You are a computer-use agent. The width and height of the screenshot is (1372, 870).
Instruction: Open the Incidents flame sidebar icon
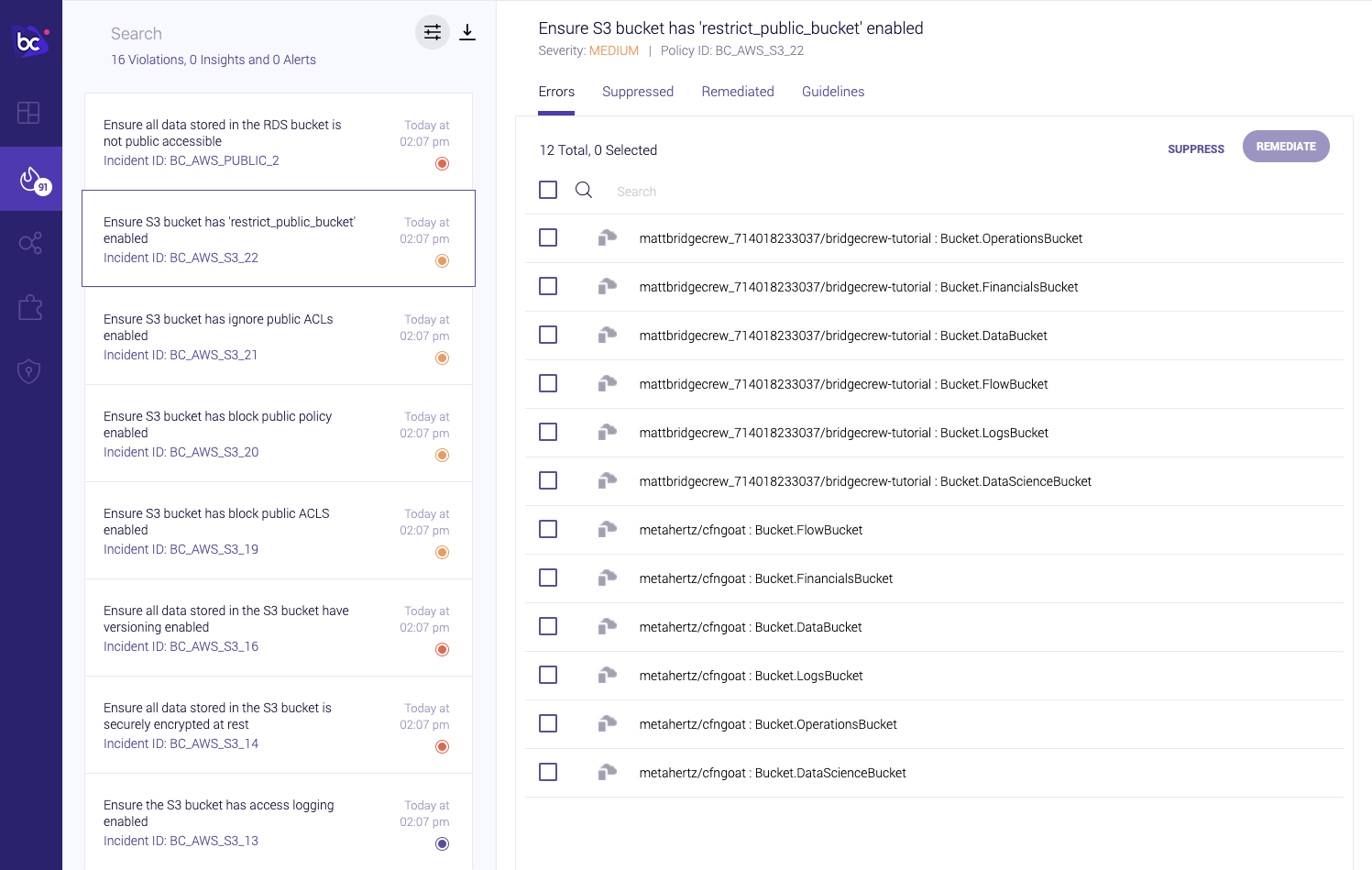(31, 179)
